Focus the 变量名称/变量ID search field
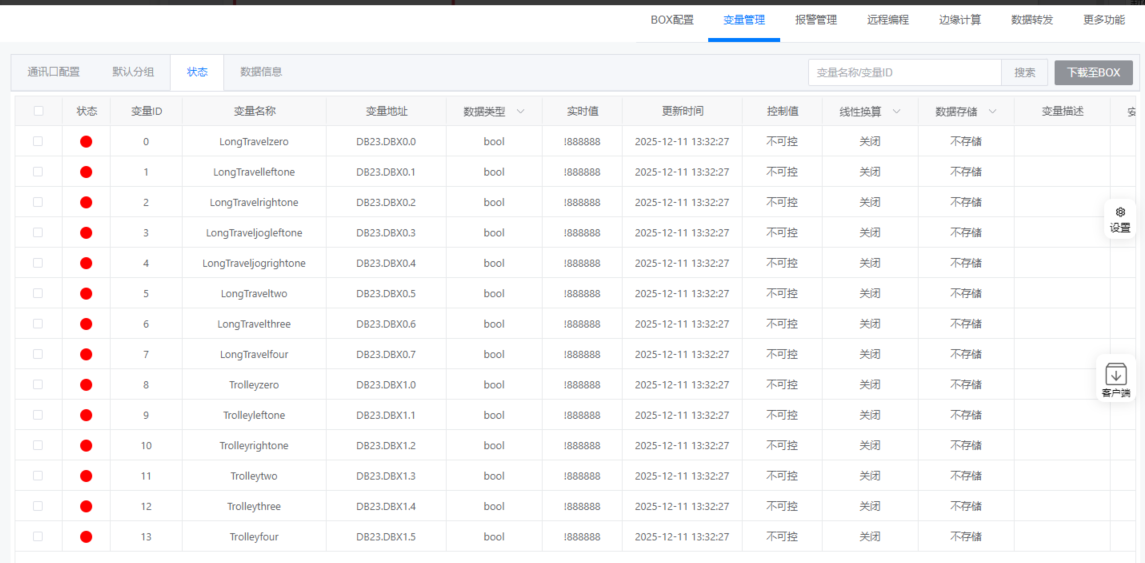The width and height of the screenshot is (1145, 563). (x=904, y=72)
